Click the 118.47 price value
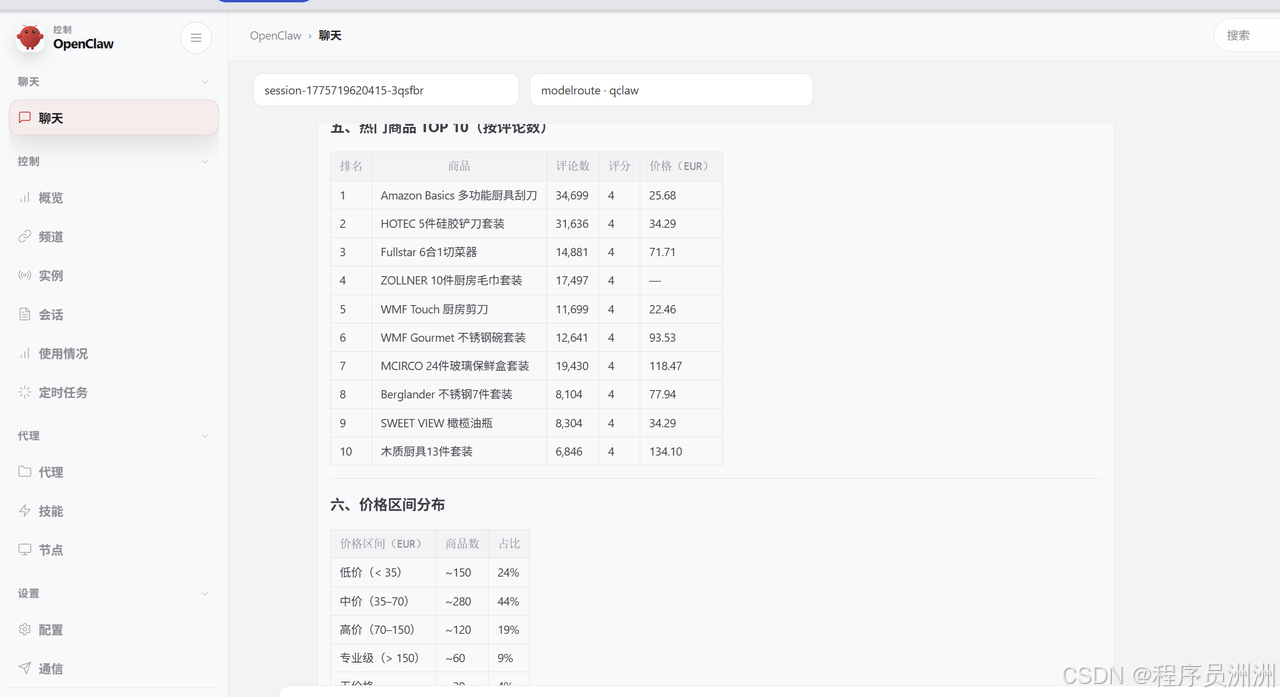 coord(666,366)
